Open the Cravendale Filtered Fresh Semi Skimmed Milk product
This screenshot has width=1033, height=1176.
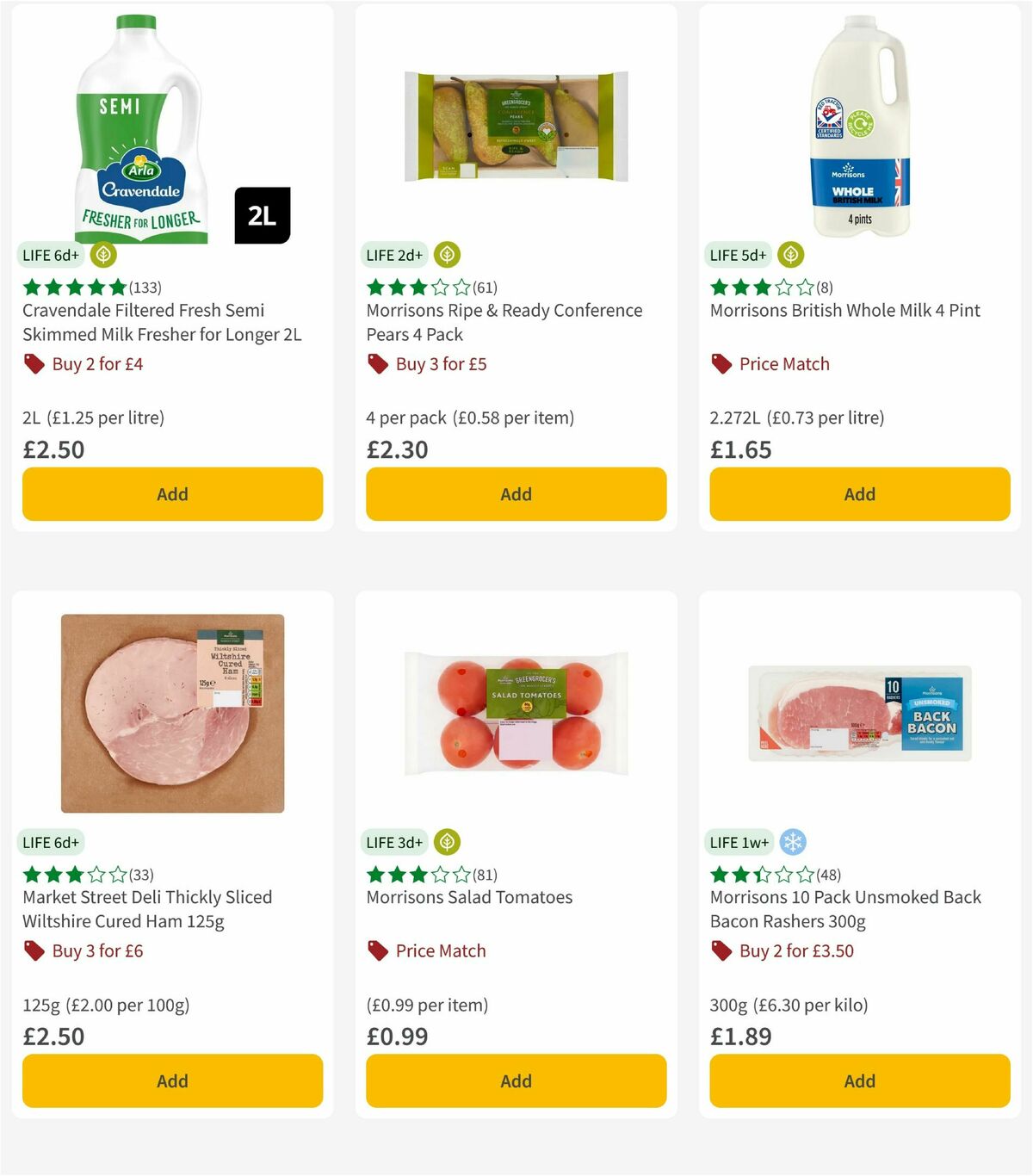pos(162,322)
